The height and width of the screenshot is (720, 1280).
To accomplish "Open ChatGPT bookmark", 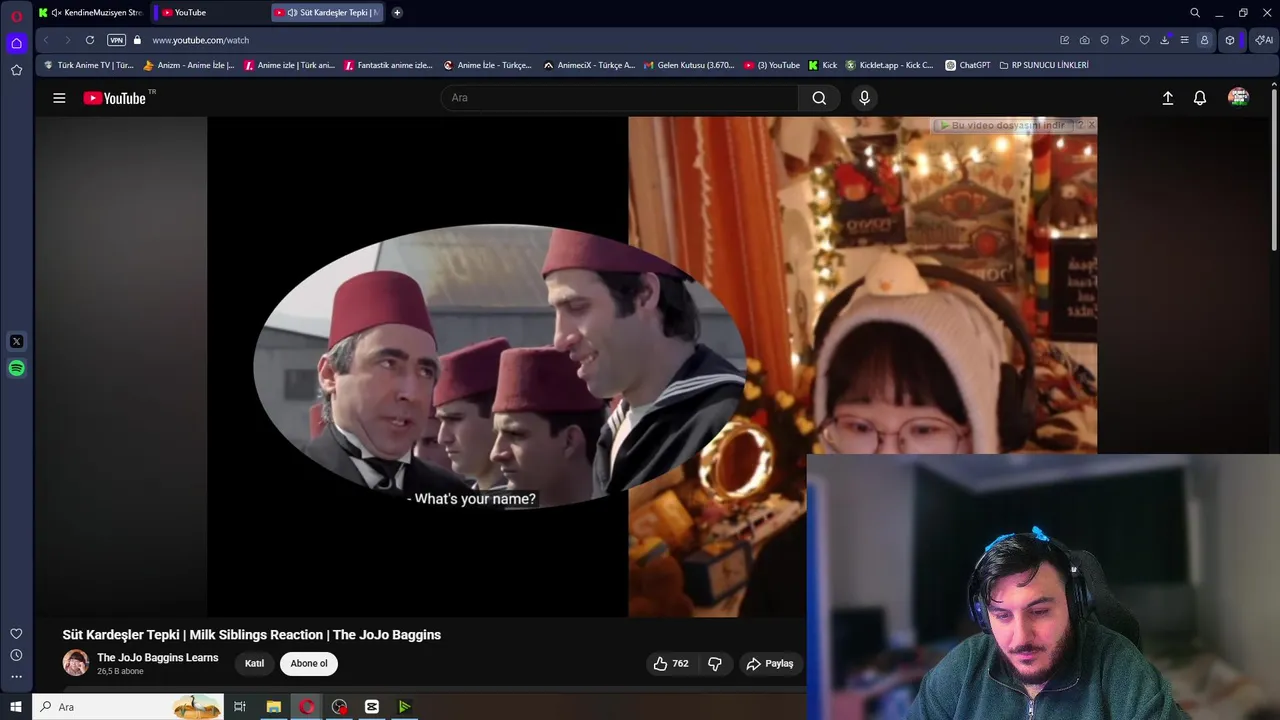I will [968, 65].
